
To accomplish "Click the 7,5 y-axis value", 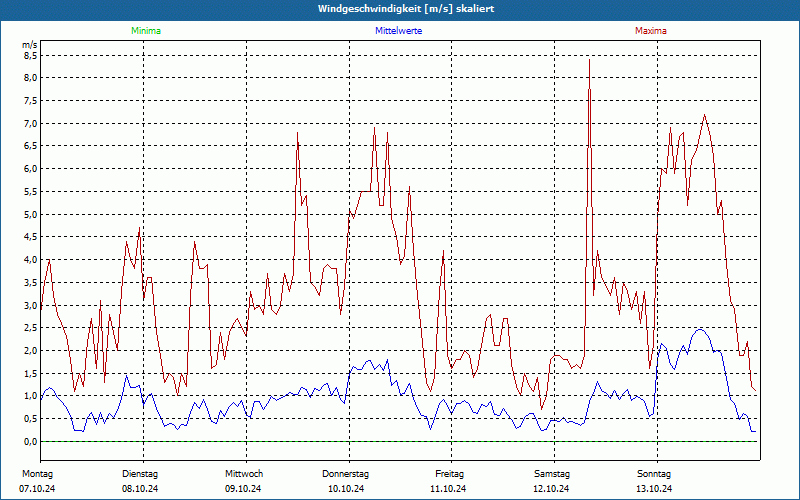I will pyautogui.click(x=31, y=101).
